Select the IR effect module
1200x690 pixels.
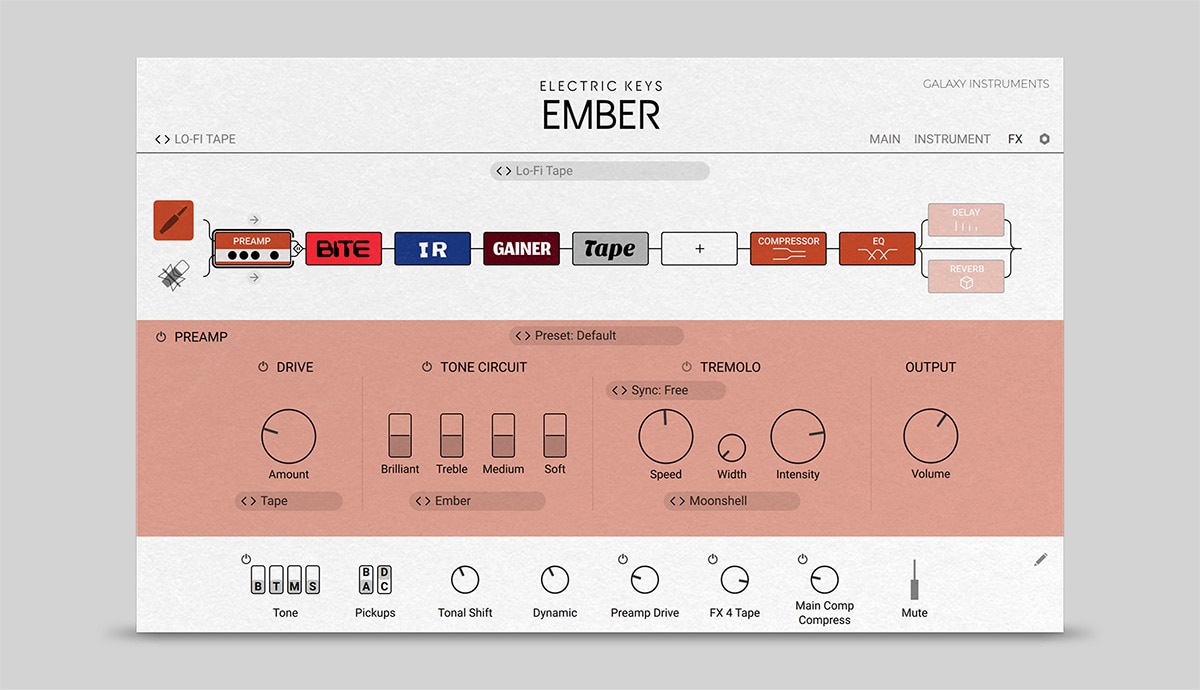pyautogui.click(x=432, y=249)
